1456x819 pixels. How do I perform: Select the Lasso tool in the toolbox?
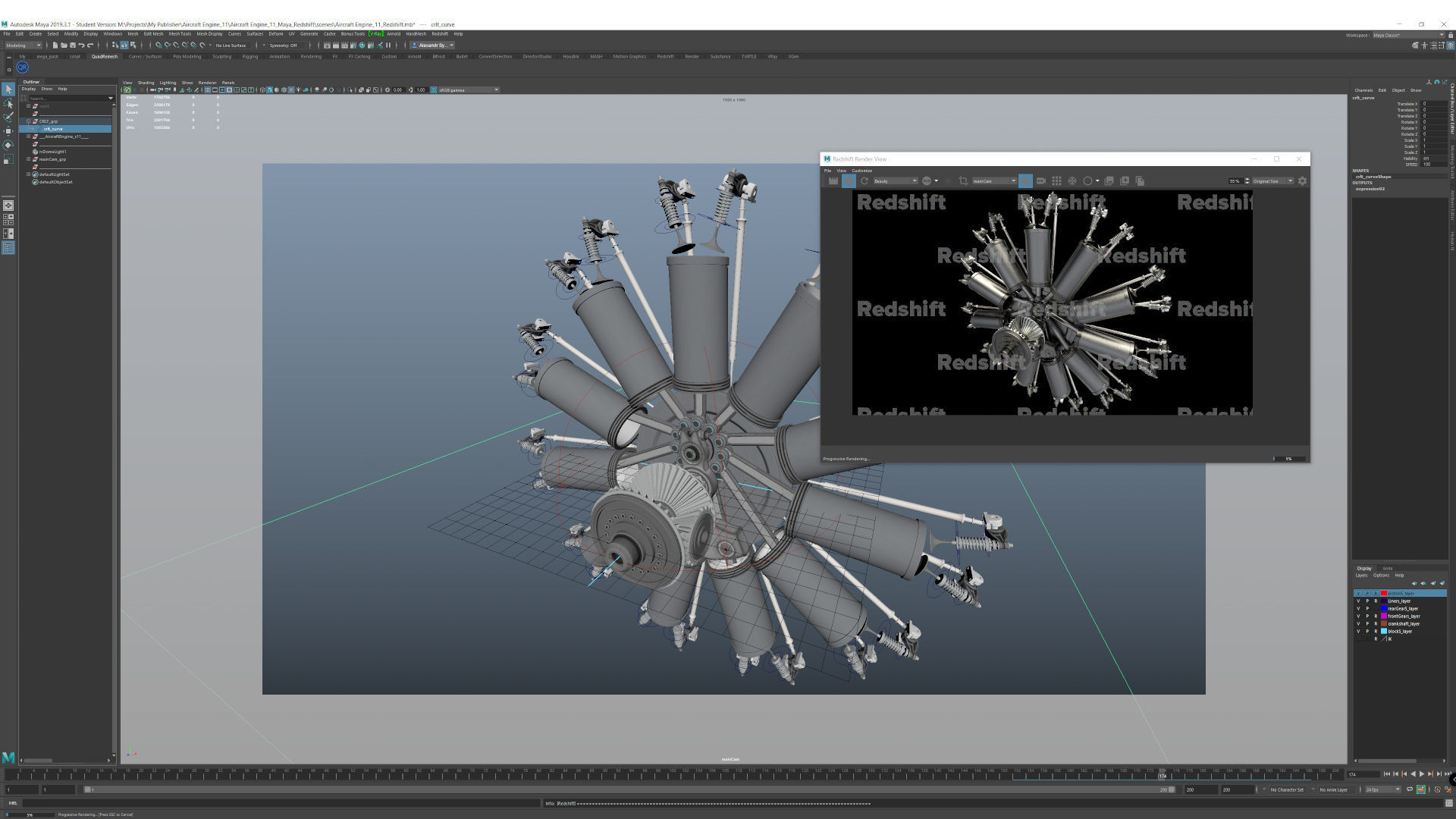8,104
